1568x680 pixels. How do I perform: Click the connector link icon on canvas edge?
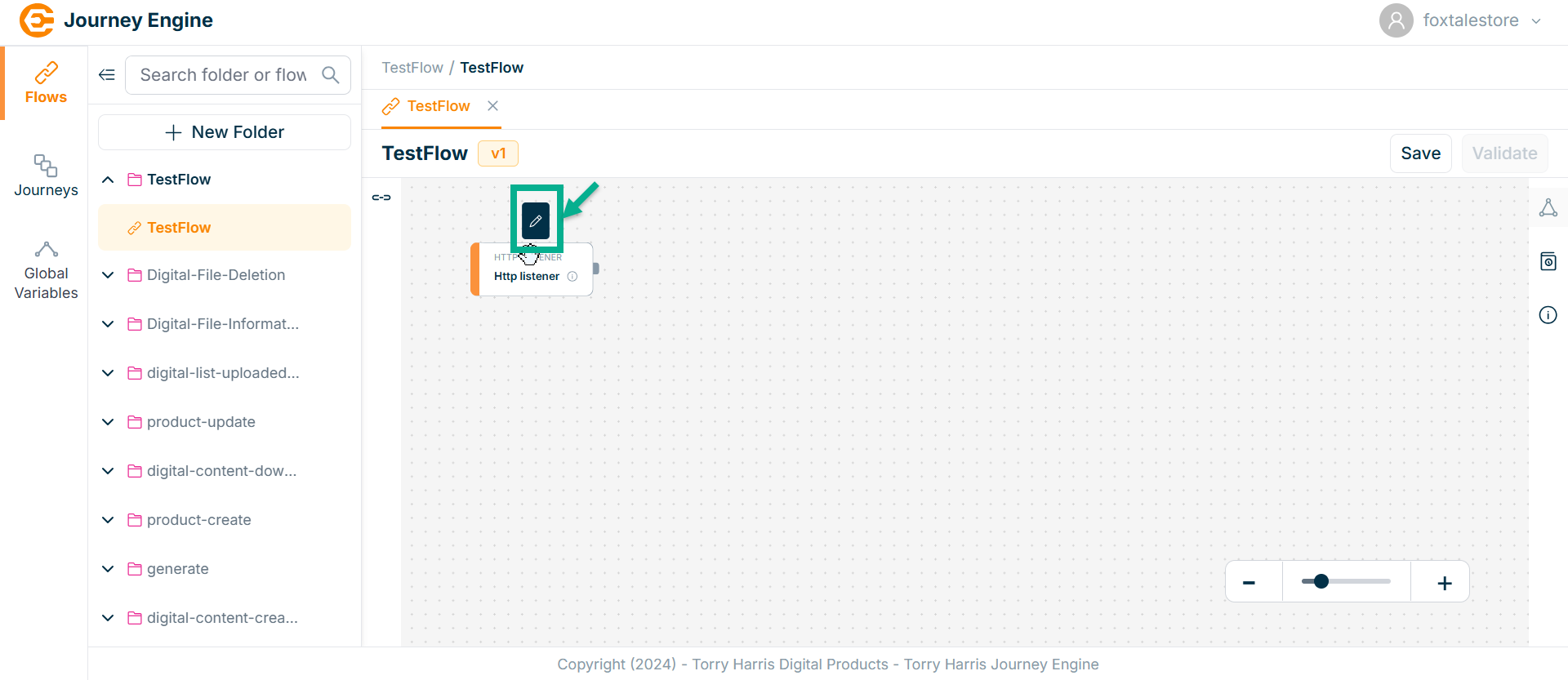pos(381,198)
